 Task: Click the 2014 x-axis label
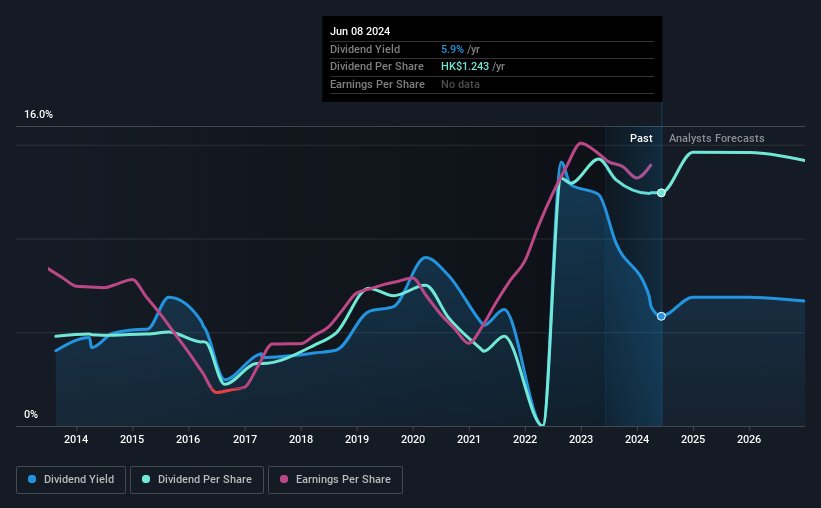[76, 439]
